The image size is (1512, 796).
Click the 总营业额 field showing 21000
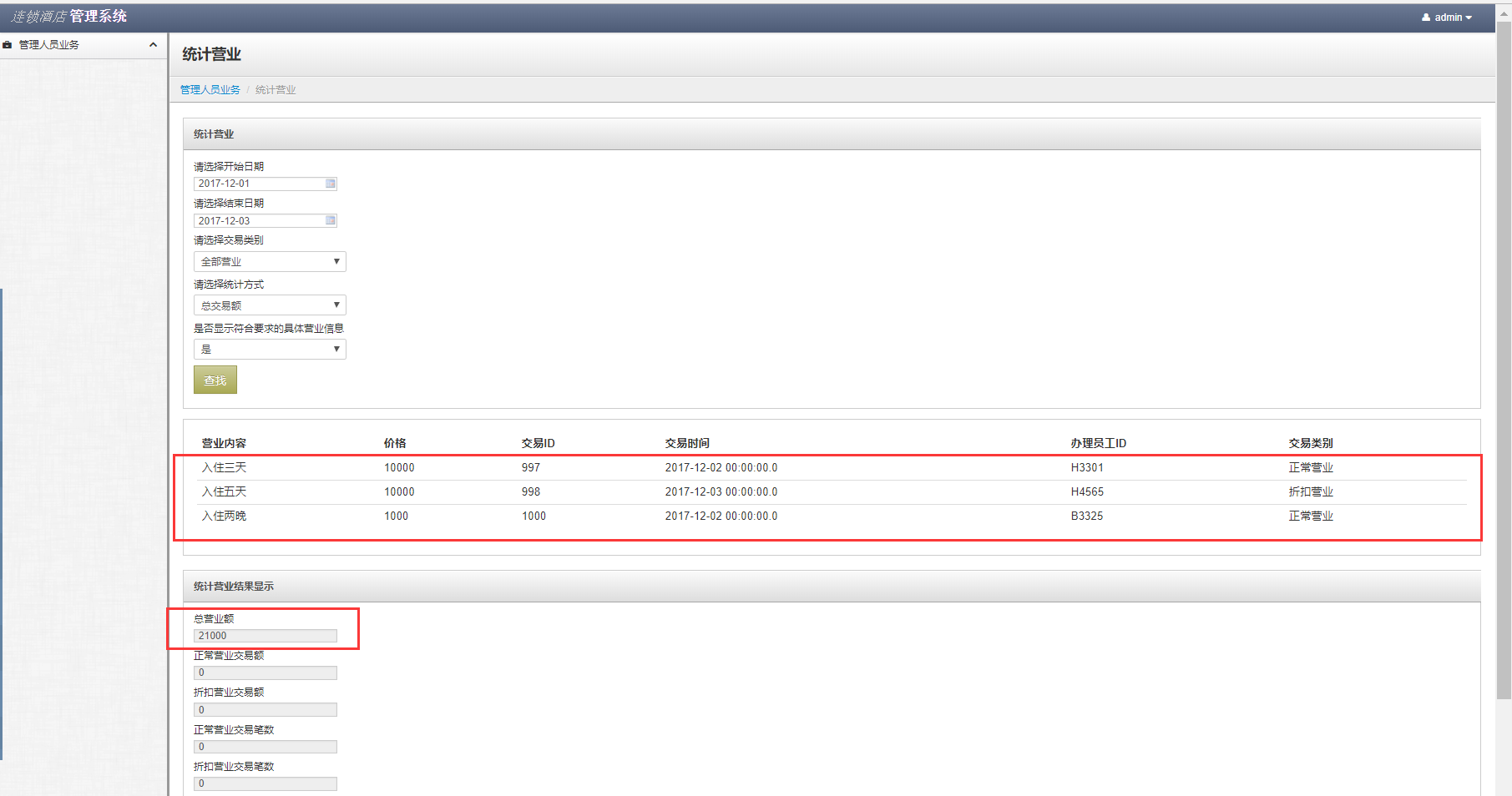pyautogui.click(x=265, y=636)
